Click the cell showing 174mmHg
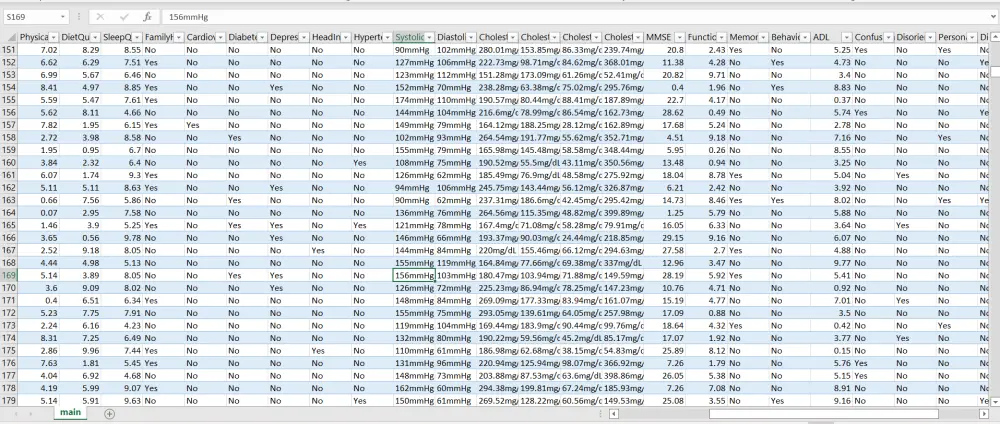This screenshot has width=1000, height=424. 414,100
